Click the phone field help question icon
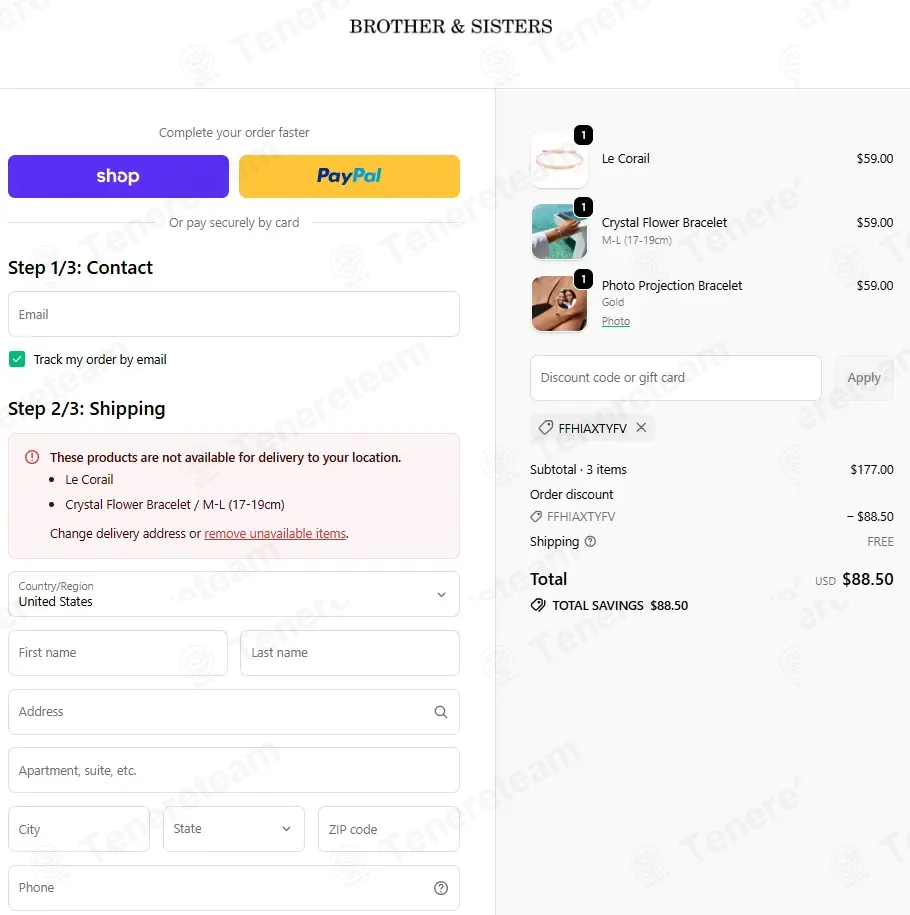 coord(441,888)
